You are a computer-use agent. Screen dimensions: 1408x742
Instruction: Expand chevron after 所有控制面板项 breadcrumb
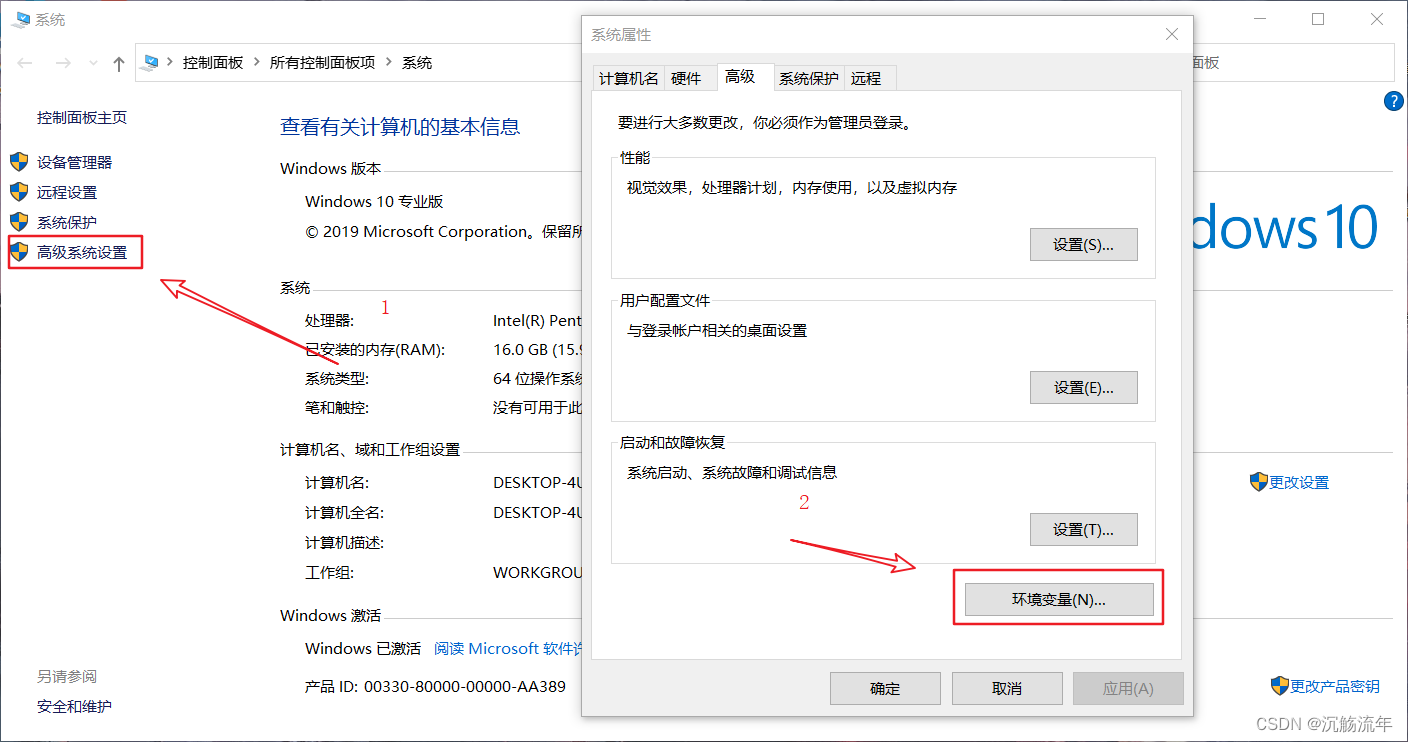389,62
